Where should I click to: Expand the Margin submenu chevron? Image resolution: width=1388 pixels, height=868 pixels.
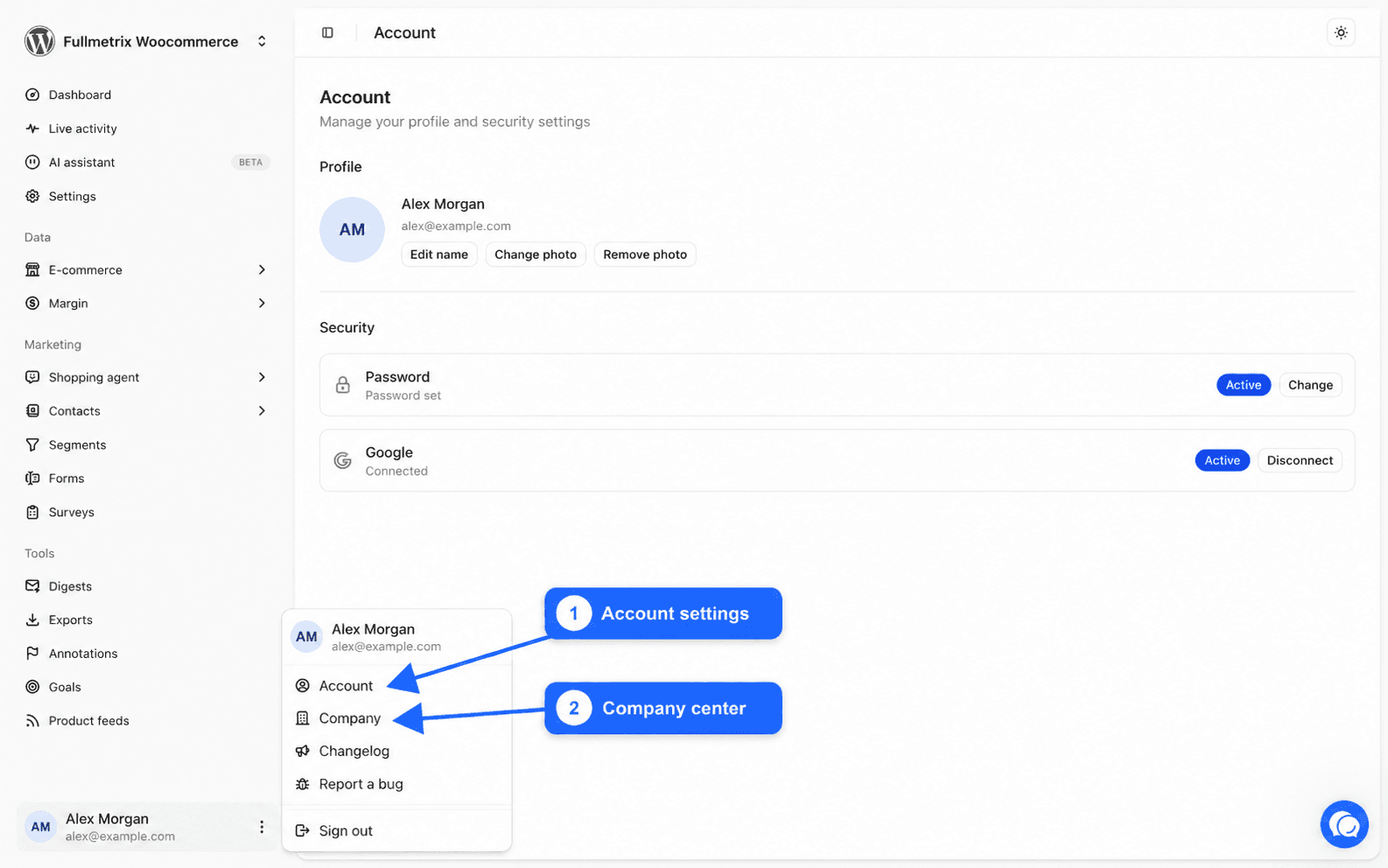(x=262, y=303)
